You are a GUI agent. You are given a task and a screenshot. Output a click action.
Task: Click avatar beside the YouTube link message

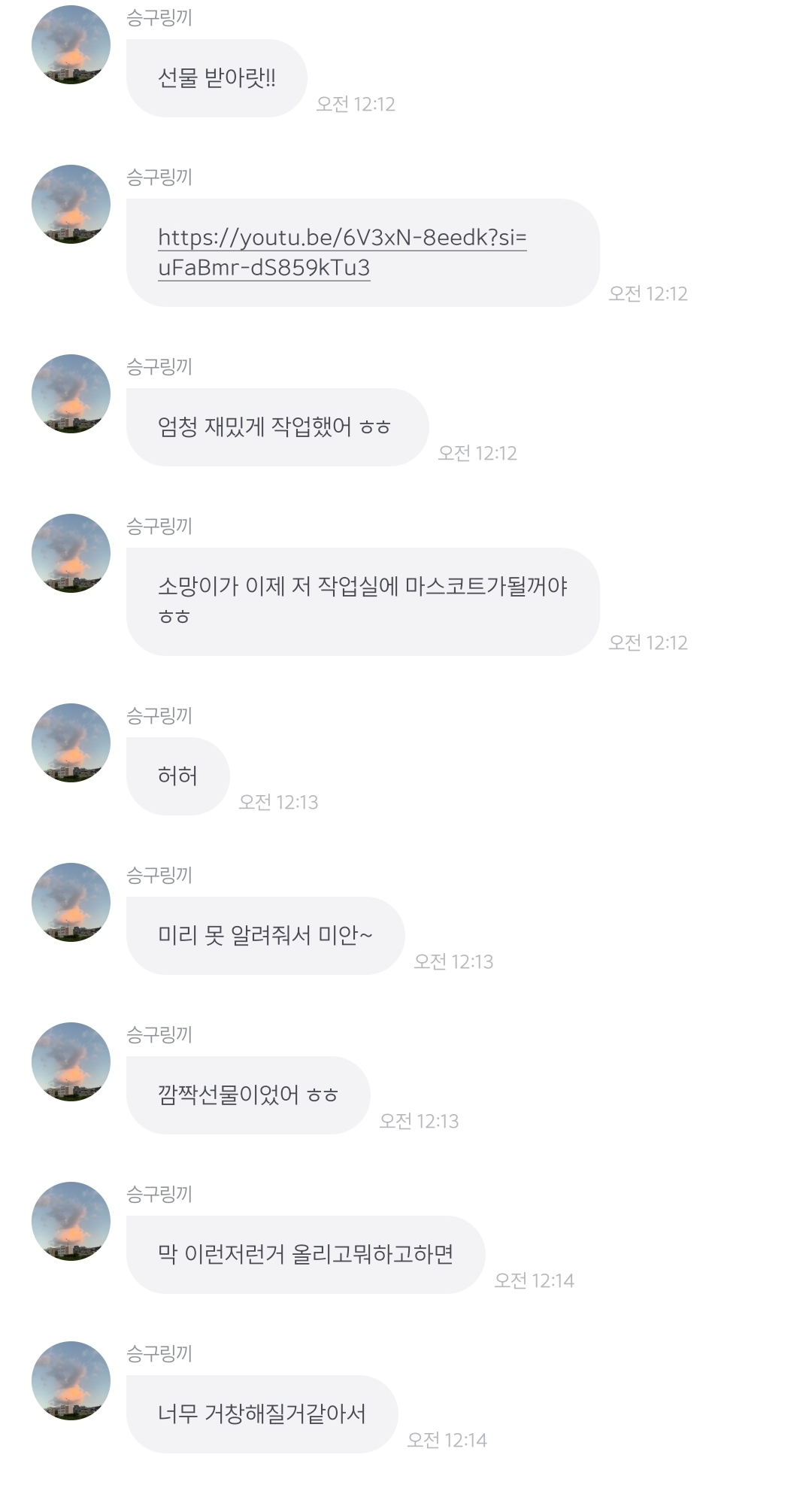pyautogui.click(x=71, y=205)
